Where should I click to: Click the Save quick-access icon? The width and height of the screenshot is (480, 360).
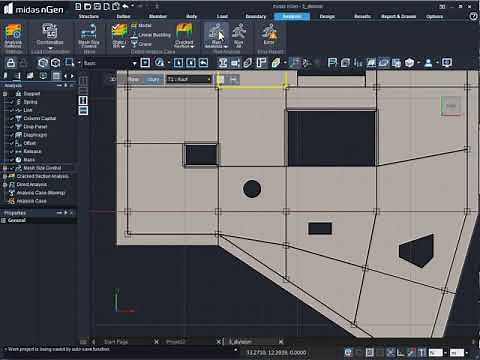(x=97, y=6)
